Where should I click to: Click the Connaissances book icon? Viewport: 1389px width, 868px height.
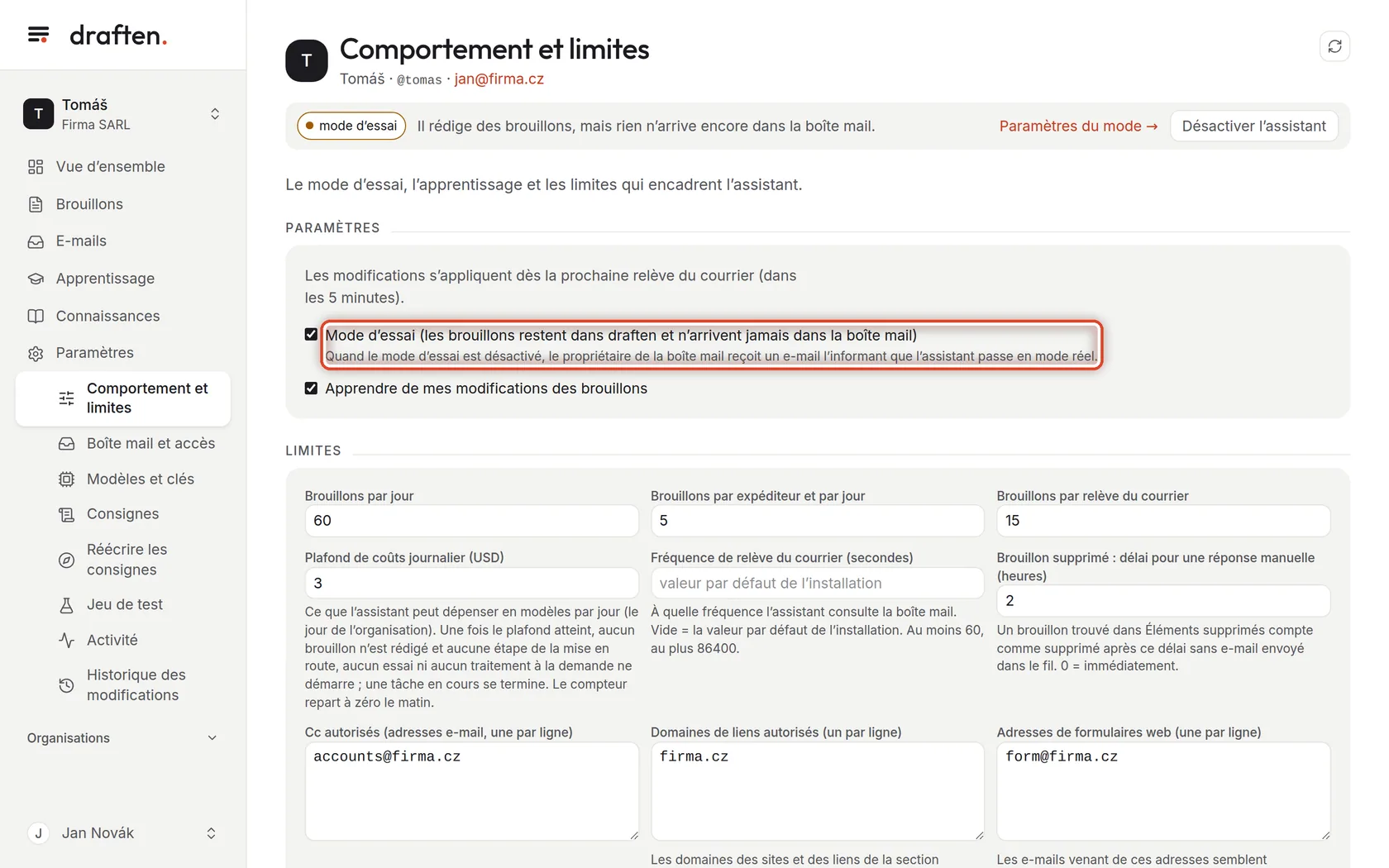36,316
